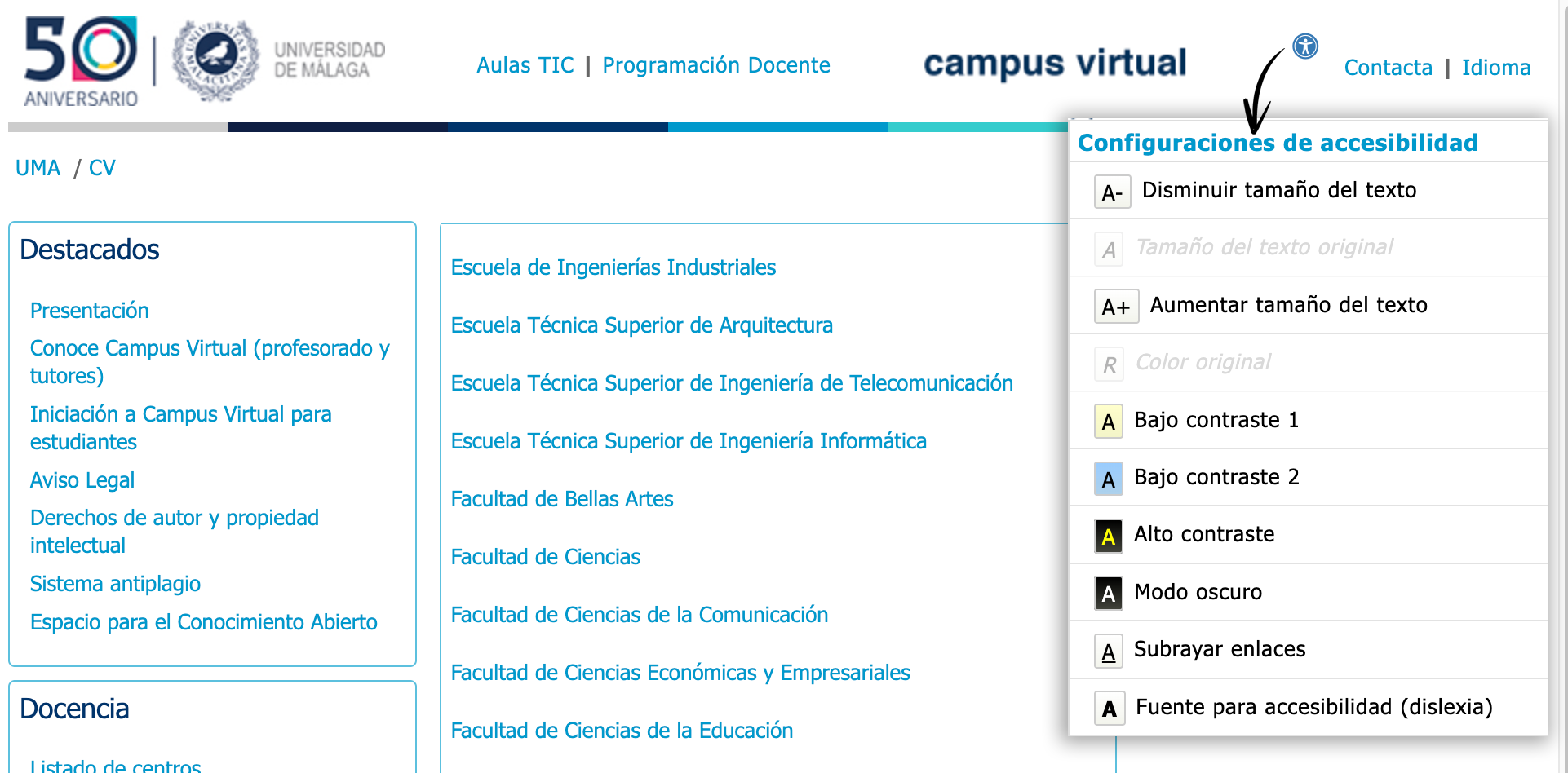Select the yellow Bajo contraste 1 icon
1568x773 pixels.
(x=1108, y=422)
